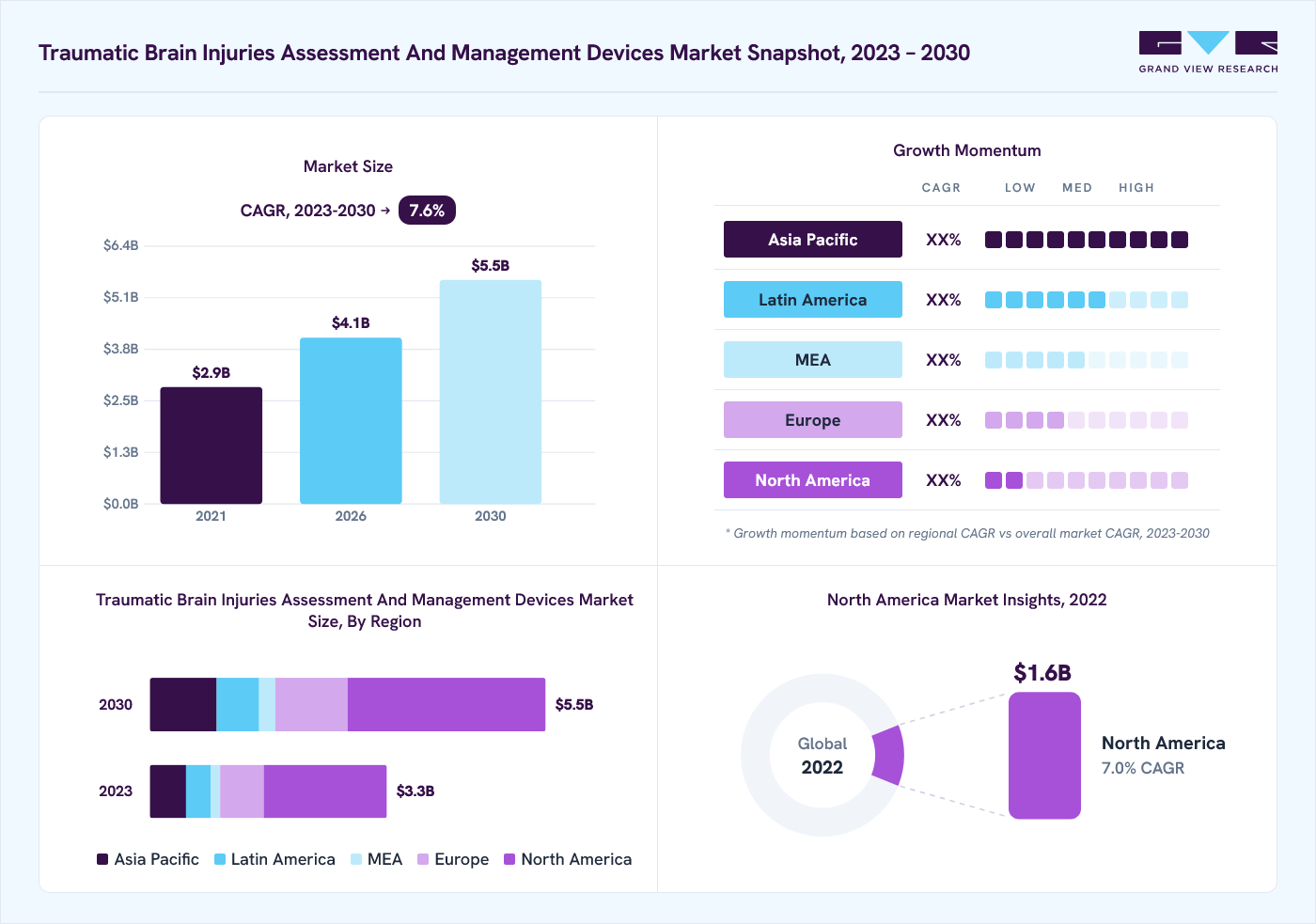Image resolution: width=1316 pixels, height=924 pixels.
Task: Click Europe legend swatch
Action: [423, 859]
